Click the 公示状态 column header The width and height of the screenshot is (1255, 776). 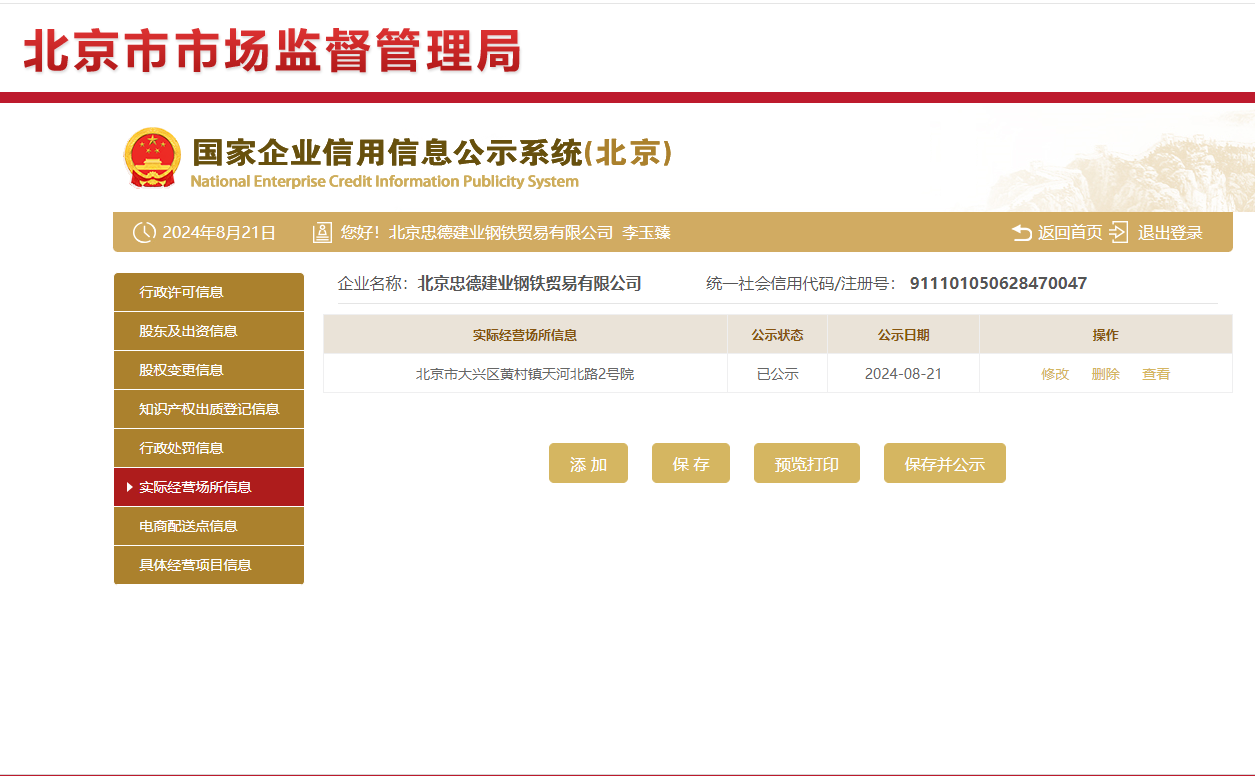point(777,335)
